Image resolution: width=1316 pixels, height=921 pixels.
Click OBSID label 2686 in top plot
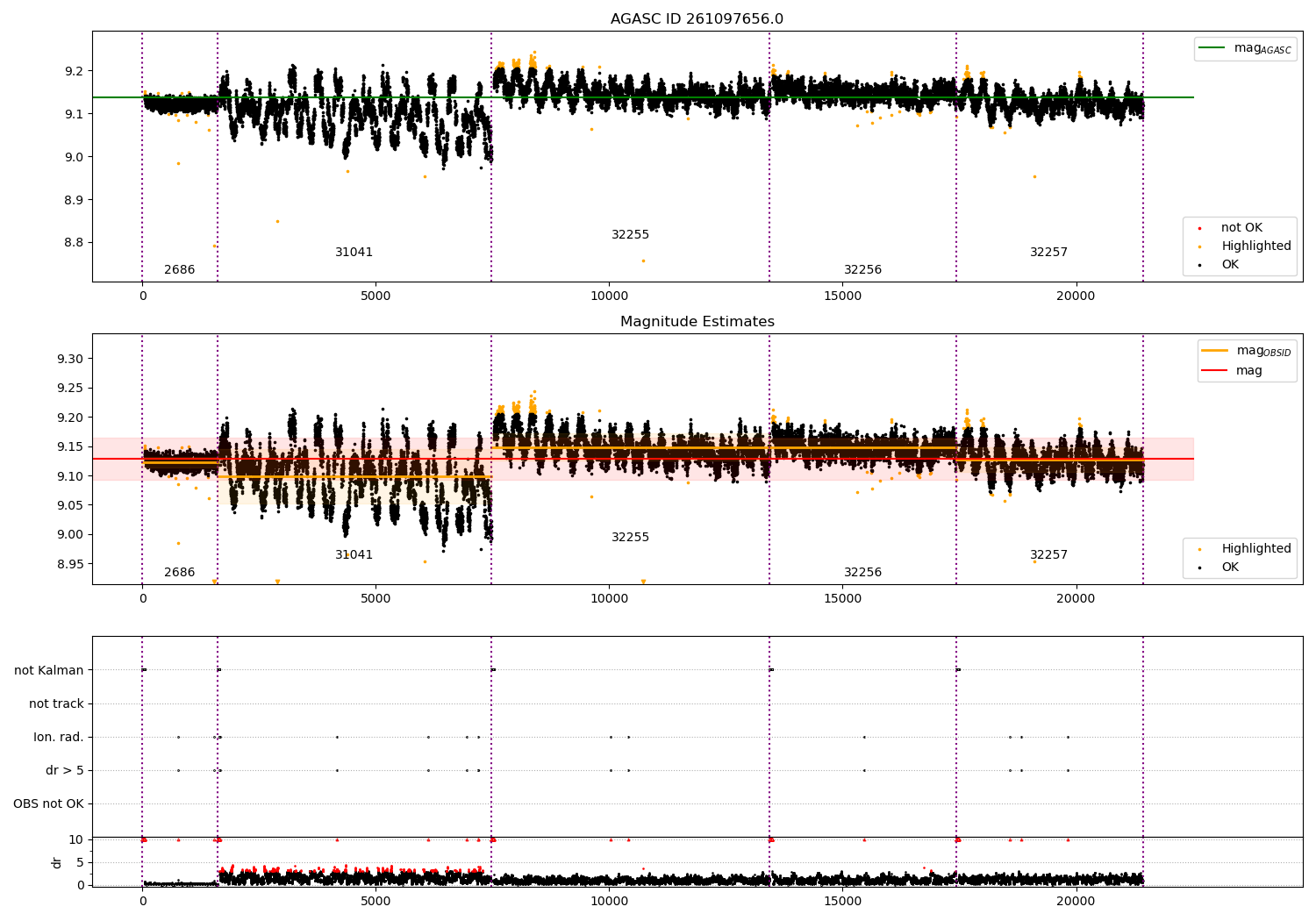click(180, 270)
